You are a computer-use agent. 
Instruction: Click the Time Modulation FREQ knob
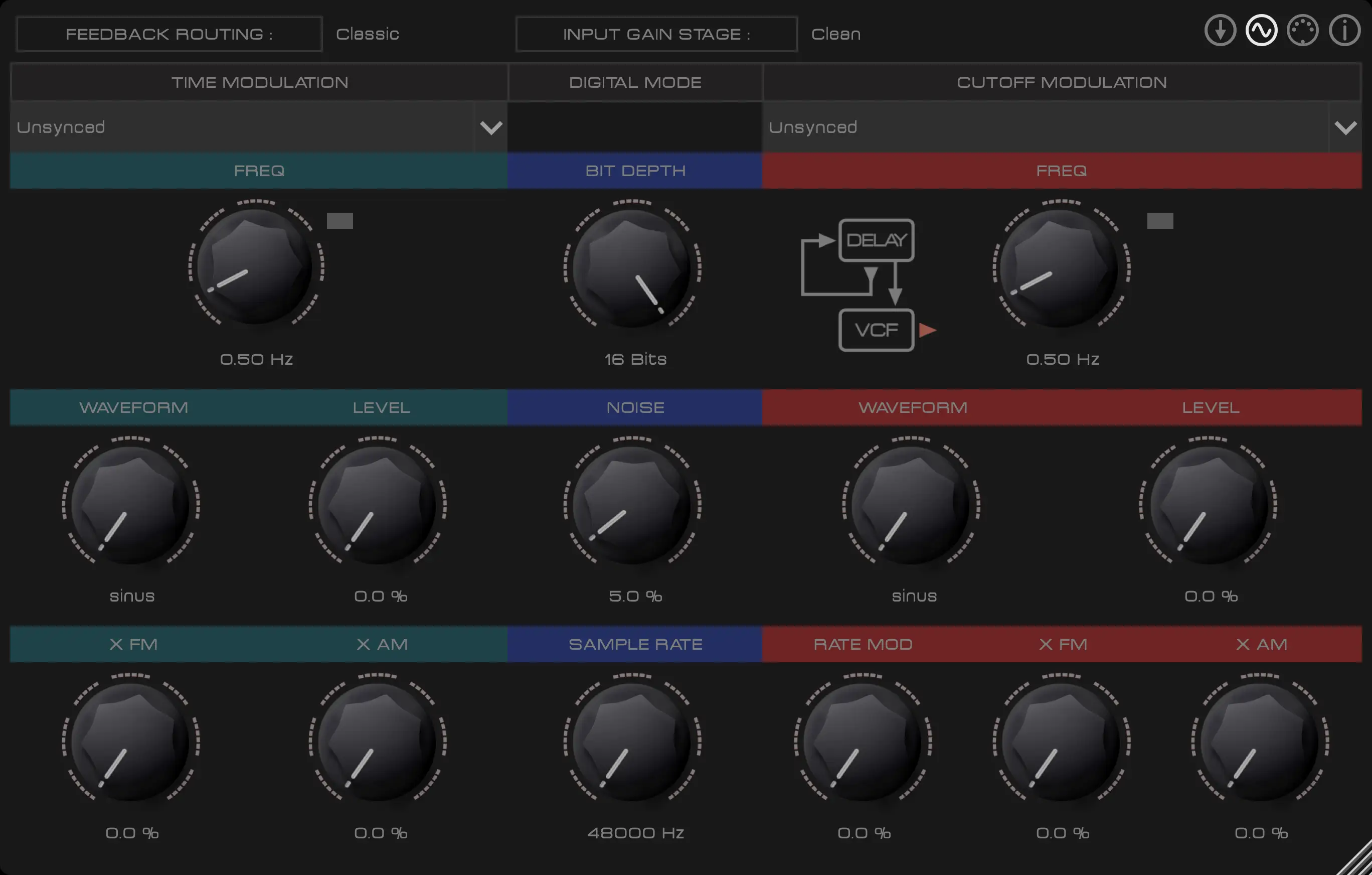(x=256, y=266)
